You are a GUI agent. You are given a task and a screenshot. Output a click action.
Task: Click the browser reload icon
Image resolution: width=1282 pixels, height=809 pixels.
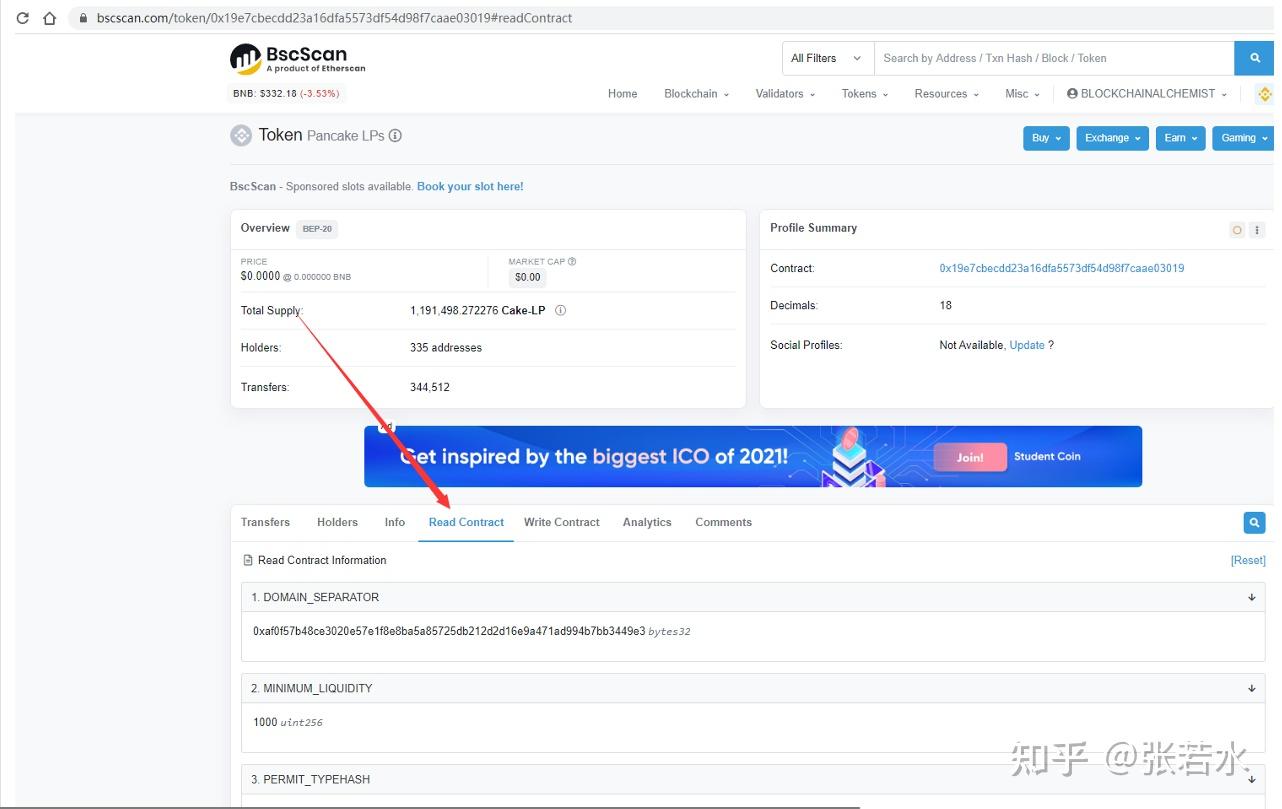22,18
